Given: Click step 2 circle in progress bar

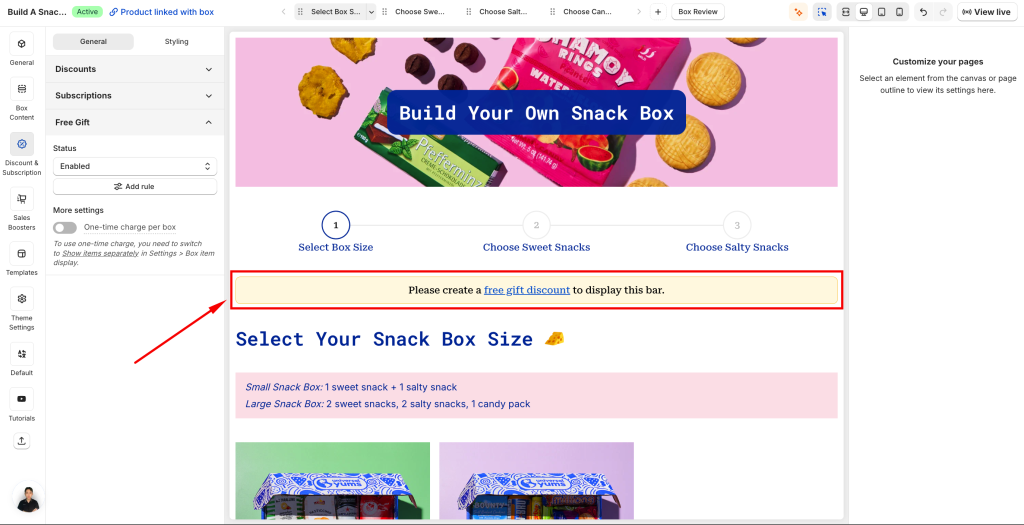Looking at the screenshot, I should [x=536, y=225].
